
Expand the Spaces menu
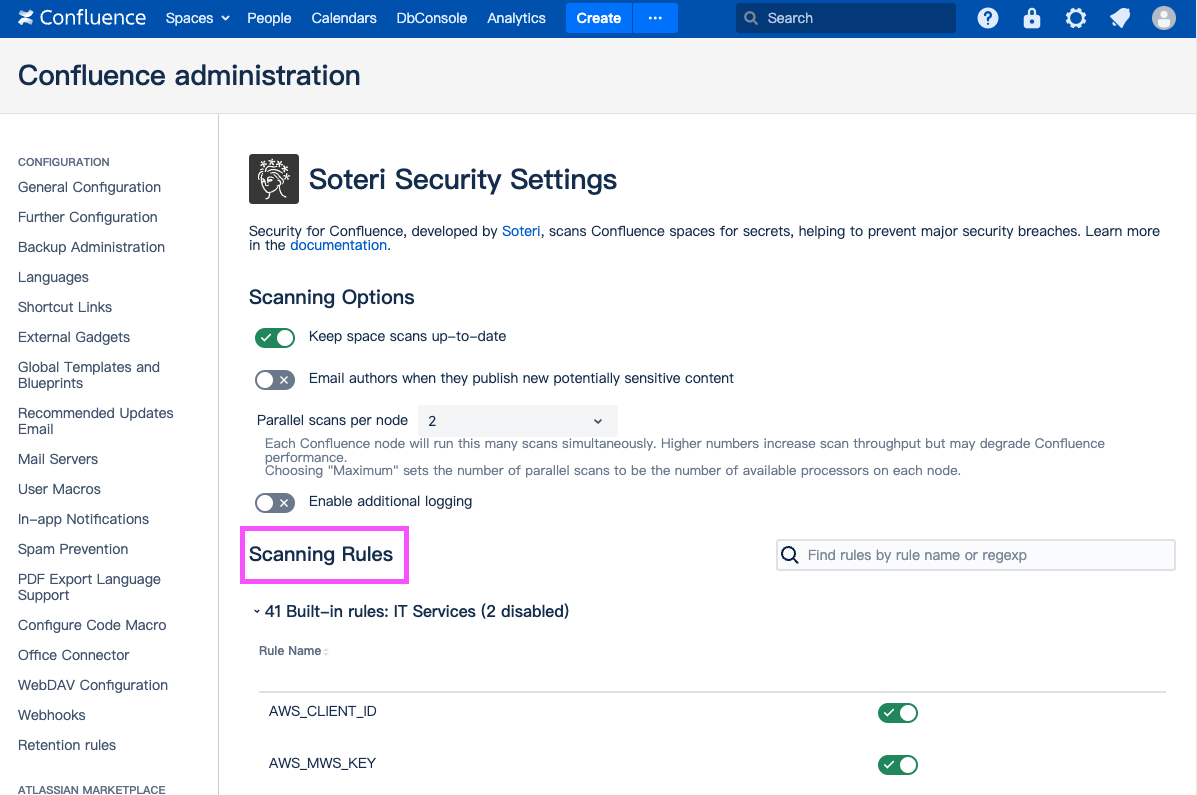[x=197, y=18]
